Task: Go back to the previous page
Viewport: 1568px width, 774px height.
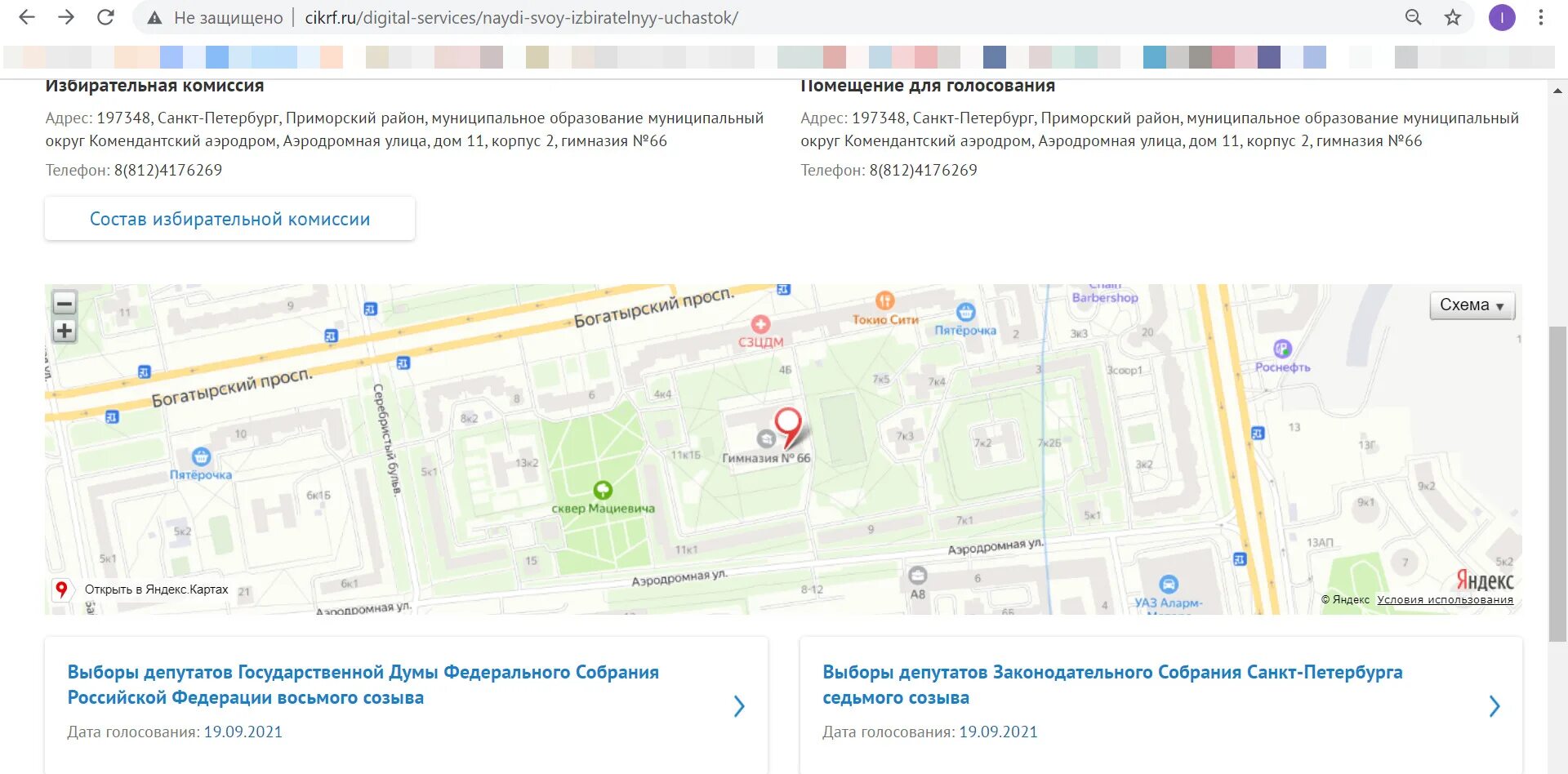Action: click(27, 17)
